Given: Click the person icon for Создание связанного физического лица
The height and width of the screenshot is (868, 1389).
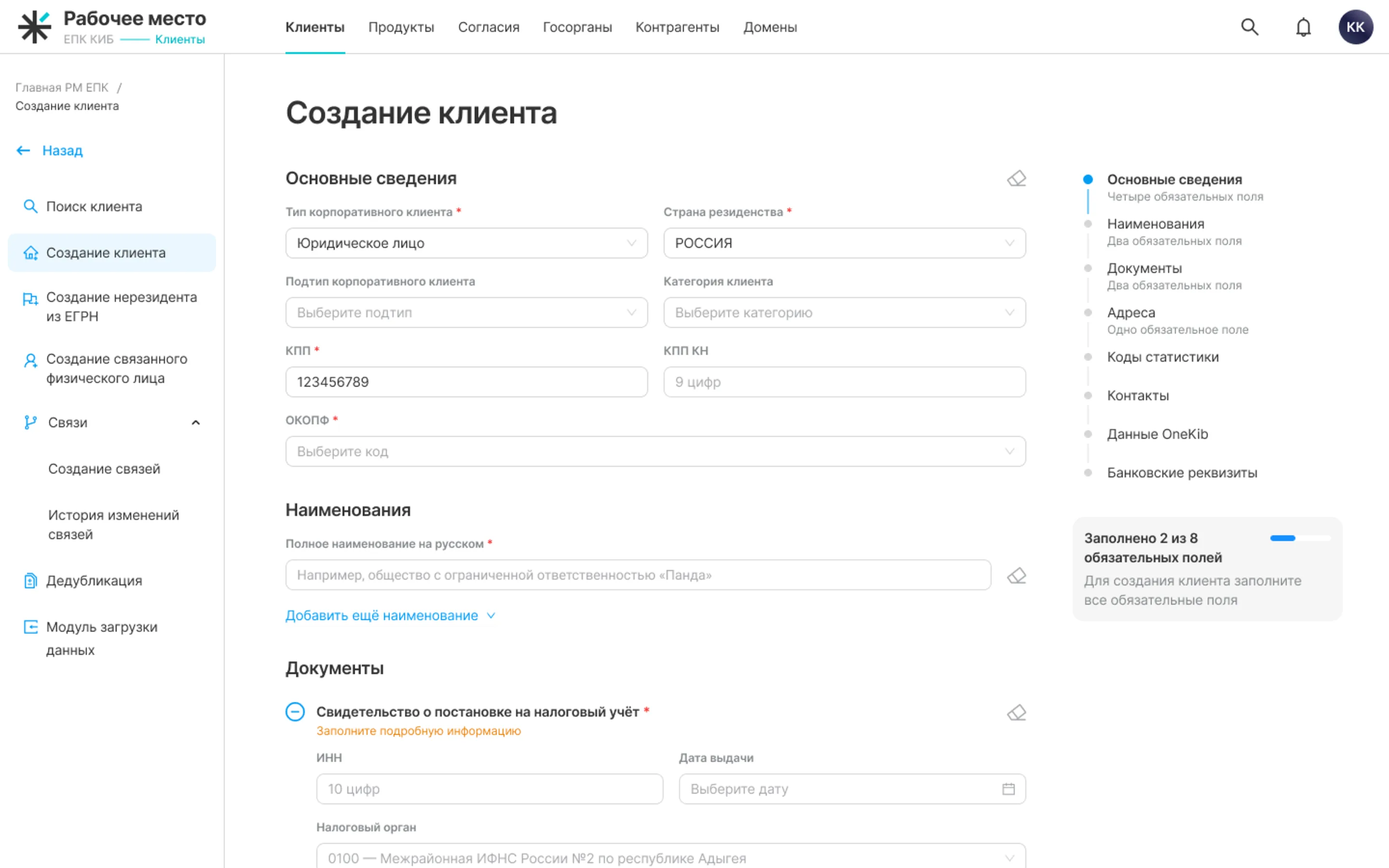Looking at the screenshot, I should click(30, 360).
